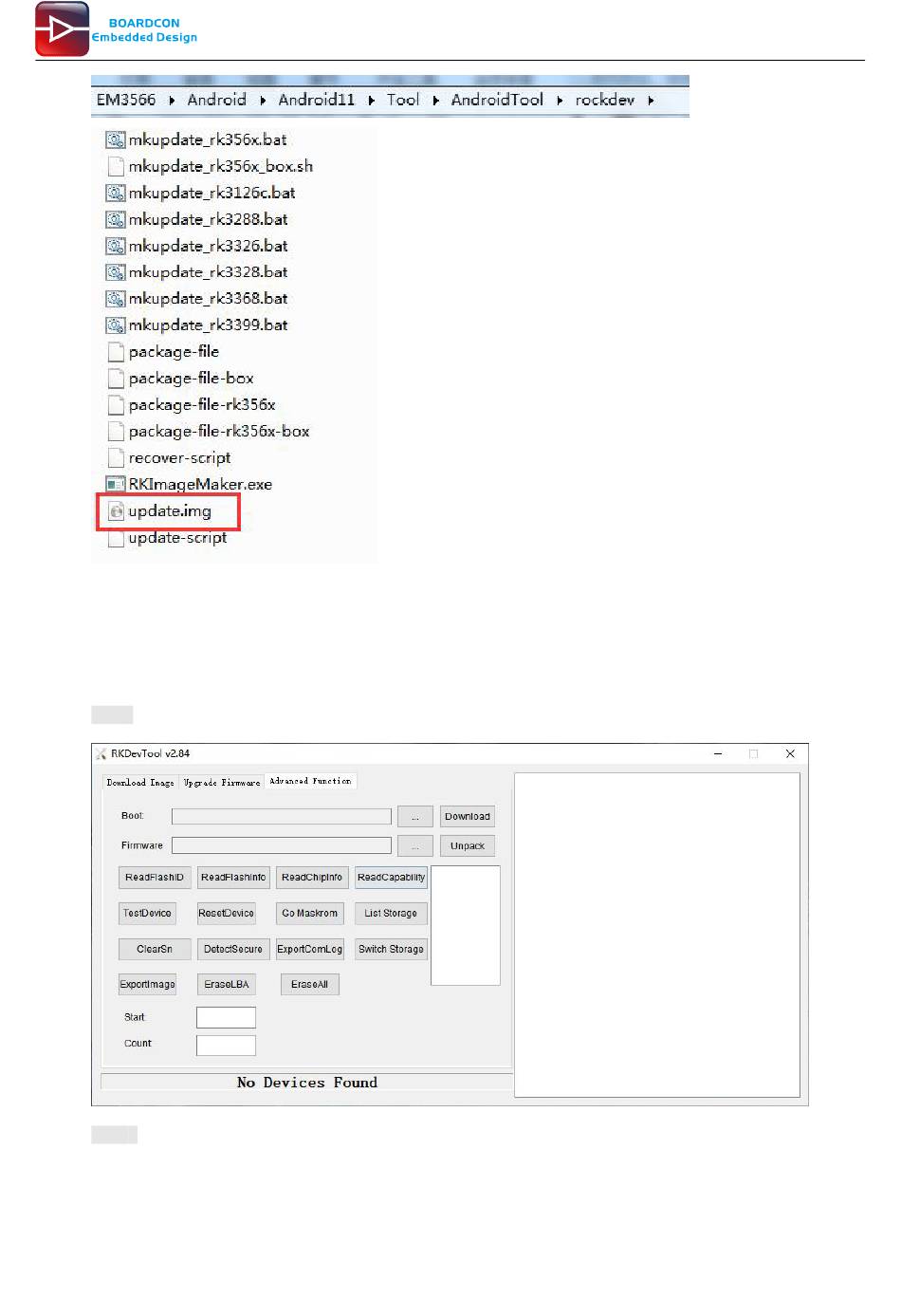Click the update-script document icon

[x=116, y=539]
